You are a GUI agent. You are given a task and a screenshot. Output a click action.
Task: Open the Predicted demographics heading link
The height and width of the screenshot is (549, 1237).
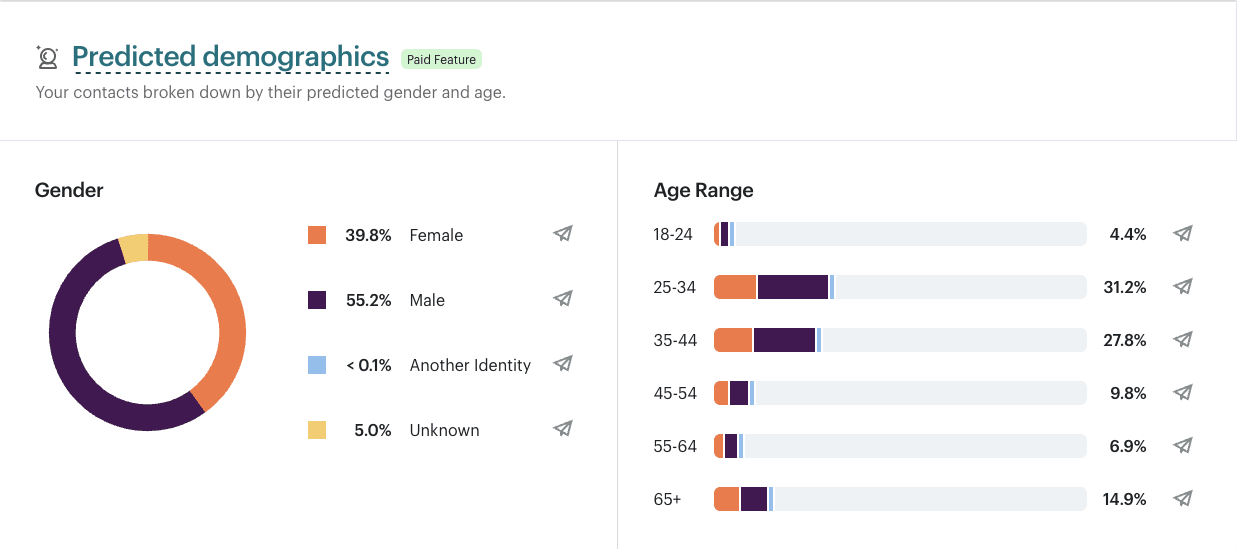coord(230,57)
